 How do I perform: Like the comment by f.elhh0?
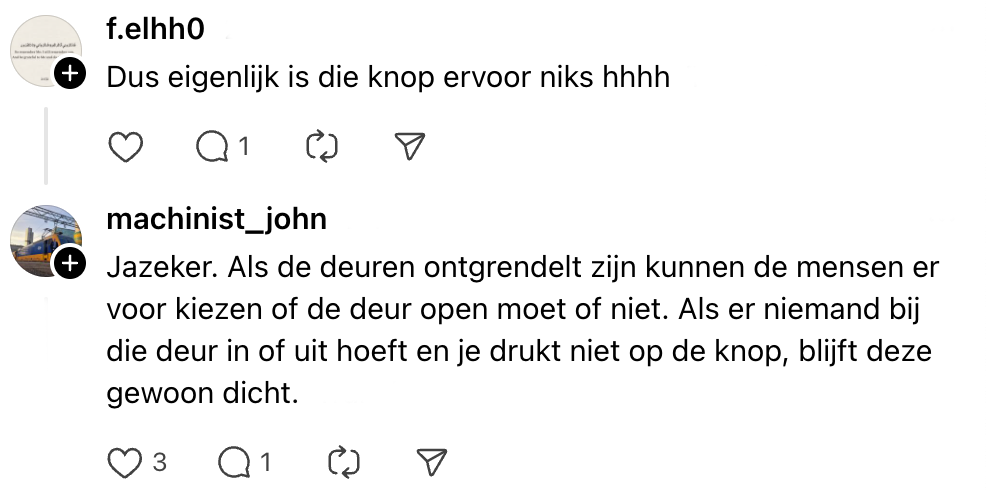pos(125,147)
